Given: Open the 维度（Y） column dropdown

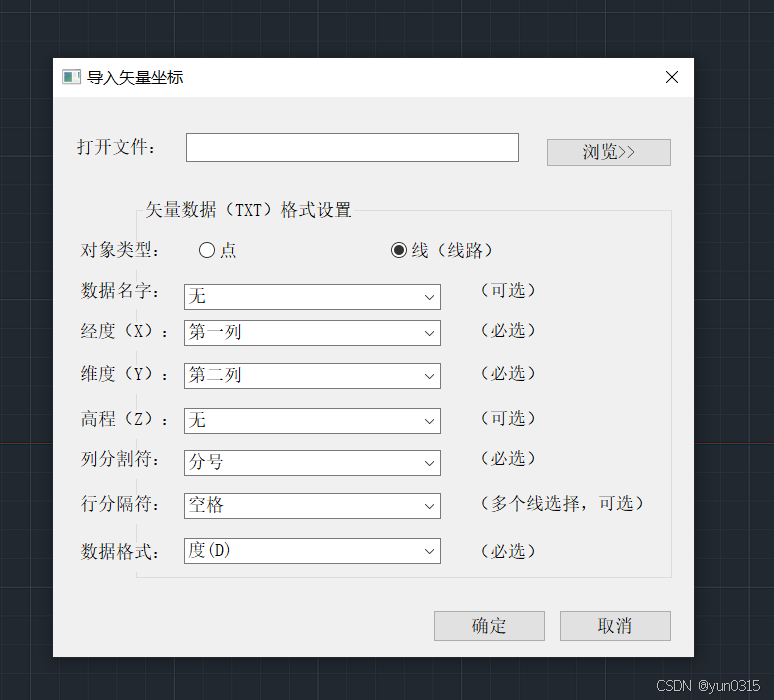Looking at the screenshot, I should pyautogui.click(x=312, y=376).
